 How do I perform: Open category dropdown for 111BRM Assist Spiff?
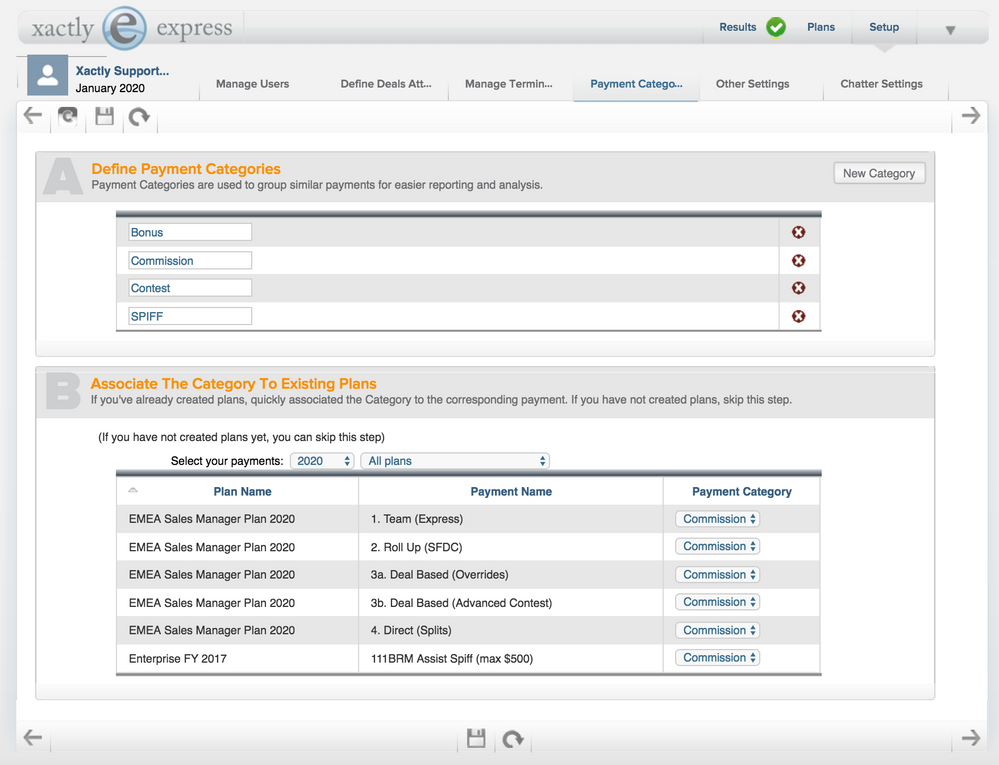(717, 657)
